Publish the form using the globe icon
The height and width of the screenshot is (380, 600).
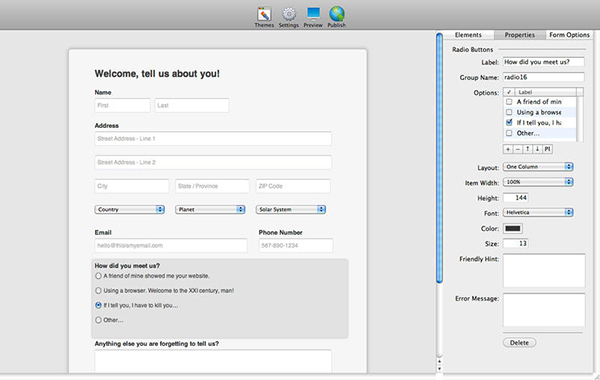point(337,17)
